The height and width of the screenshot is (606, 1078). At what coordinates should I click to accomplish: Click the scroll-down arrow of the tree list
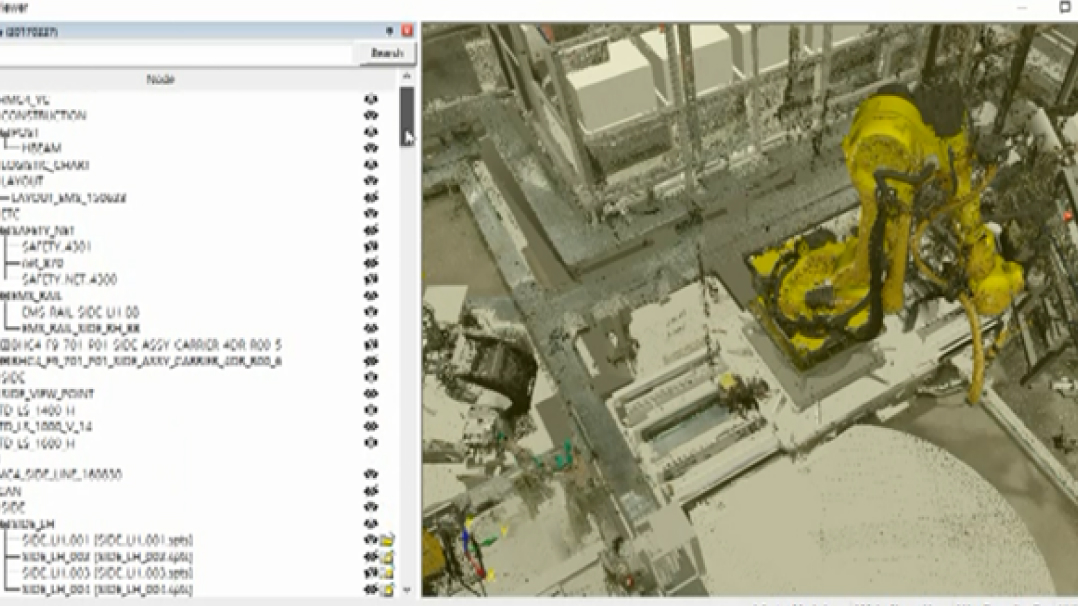pyautogui.click(x=406, y=590)
